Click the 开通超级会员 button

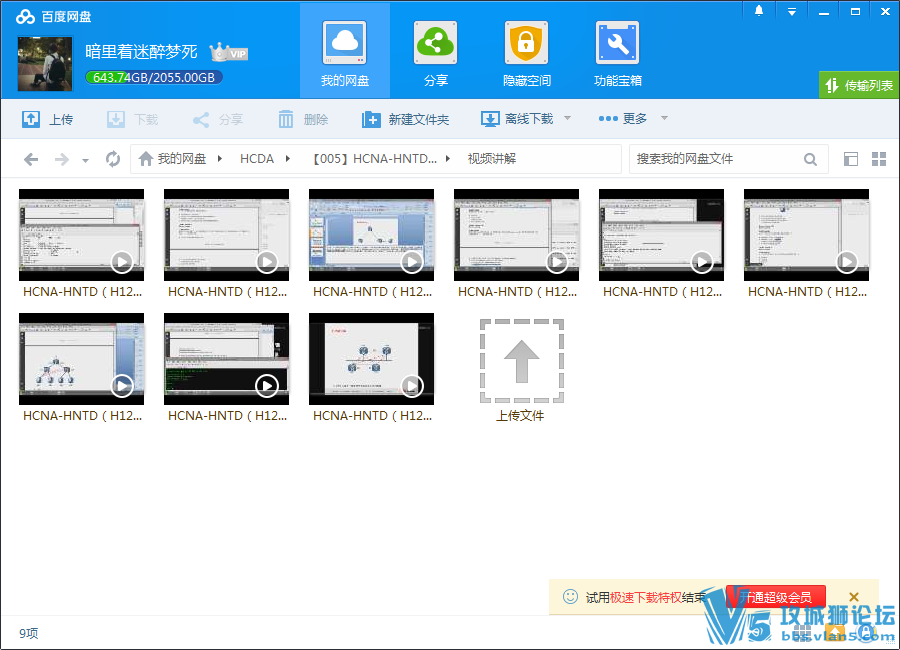tap(776, 597)
